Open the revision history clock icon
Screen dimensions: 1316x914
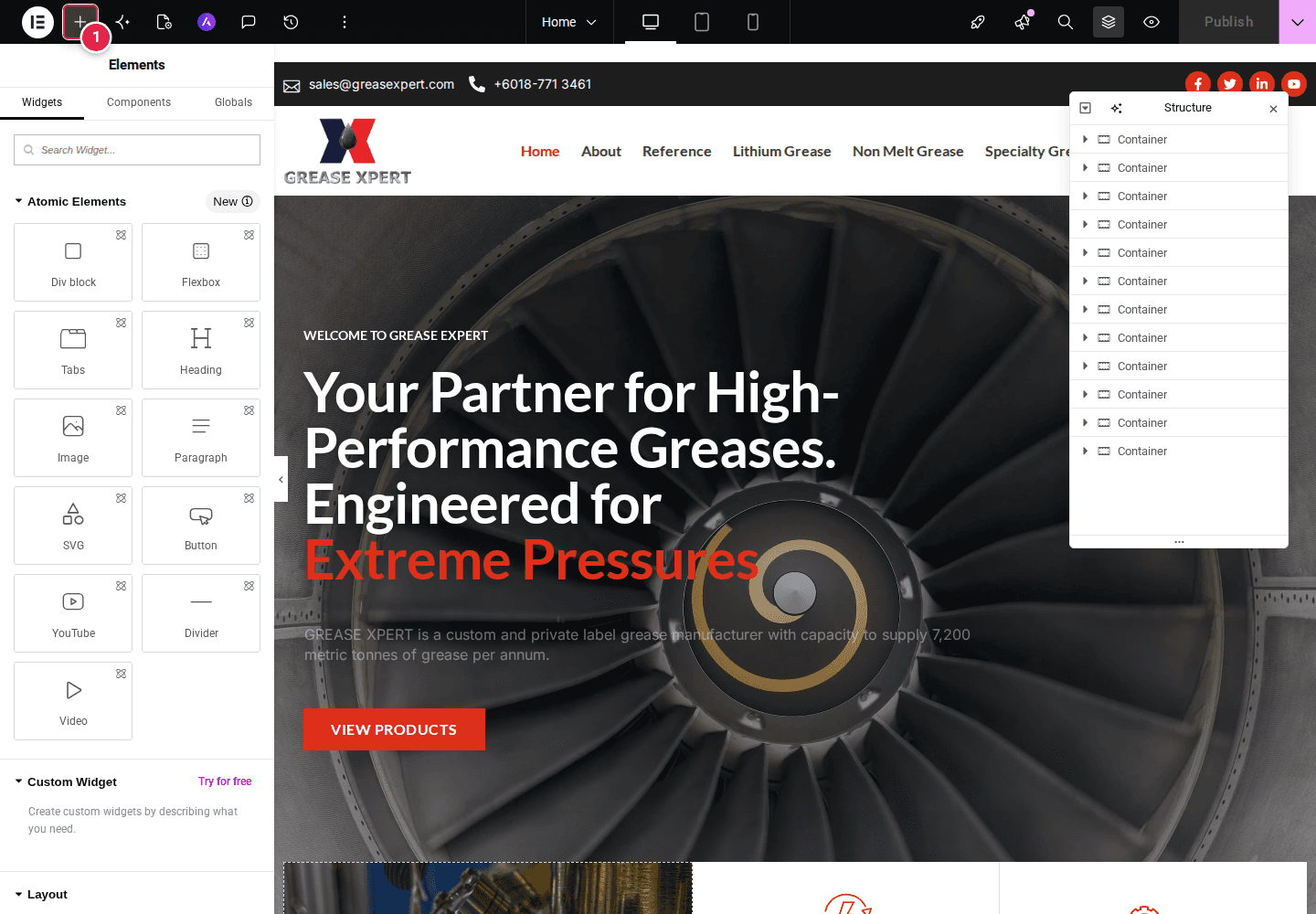click(291, 22)
